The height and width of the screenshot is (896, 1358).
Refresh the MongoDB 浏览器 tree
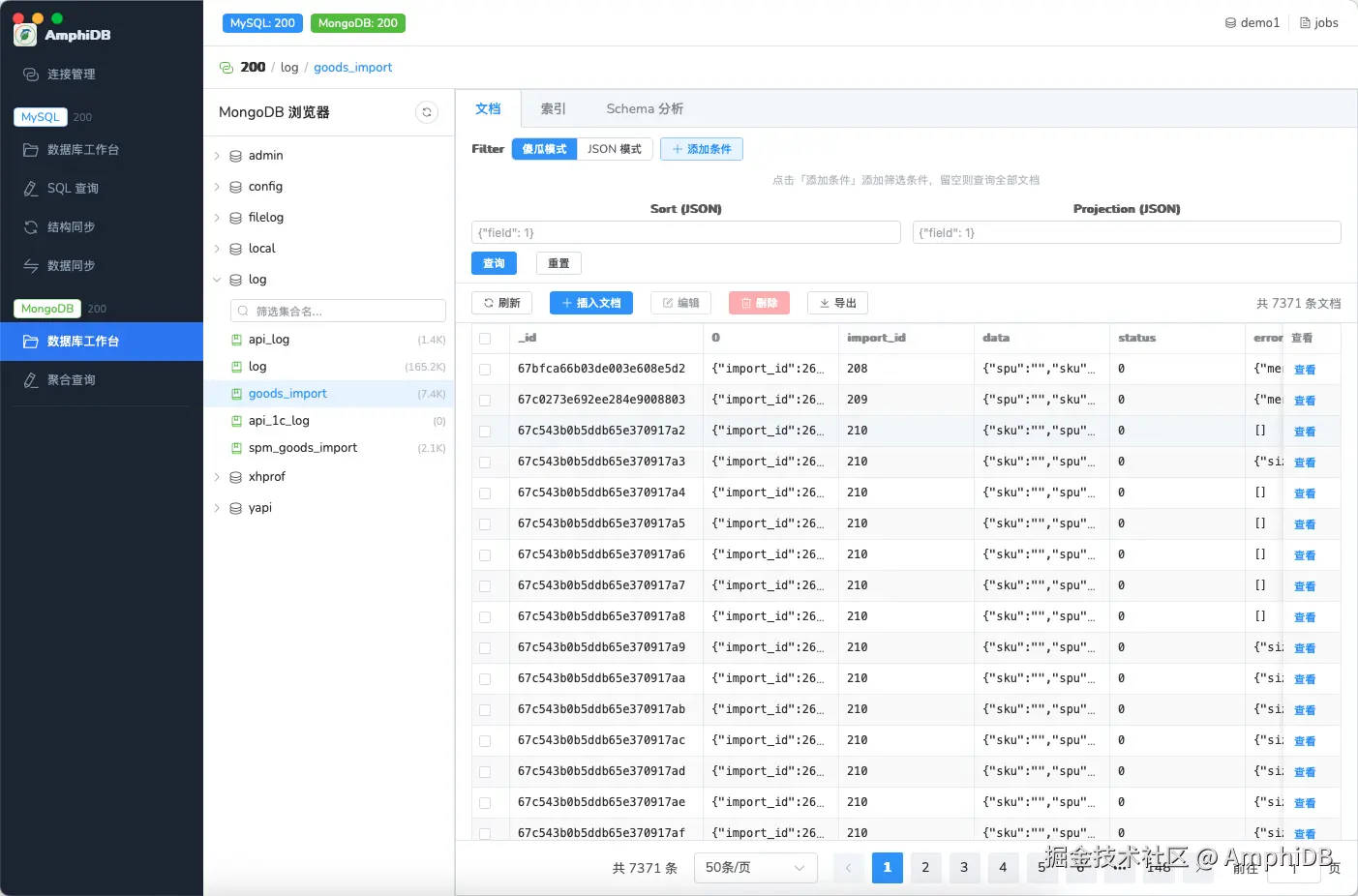pyautogui.click(x=427, y=112)
